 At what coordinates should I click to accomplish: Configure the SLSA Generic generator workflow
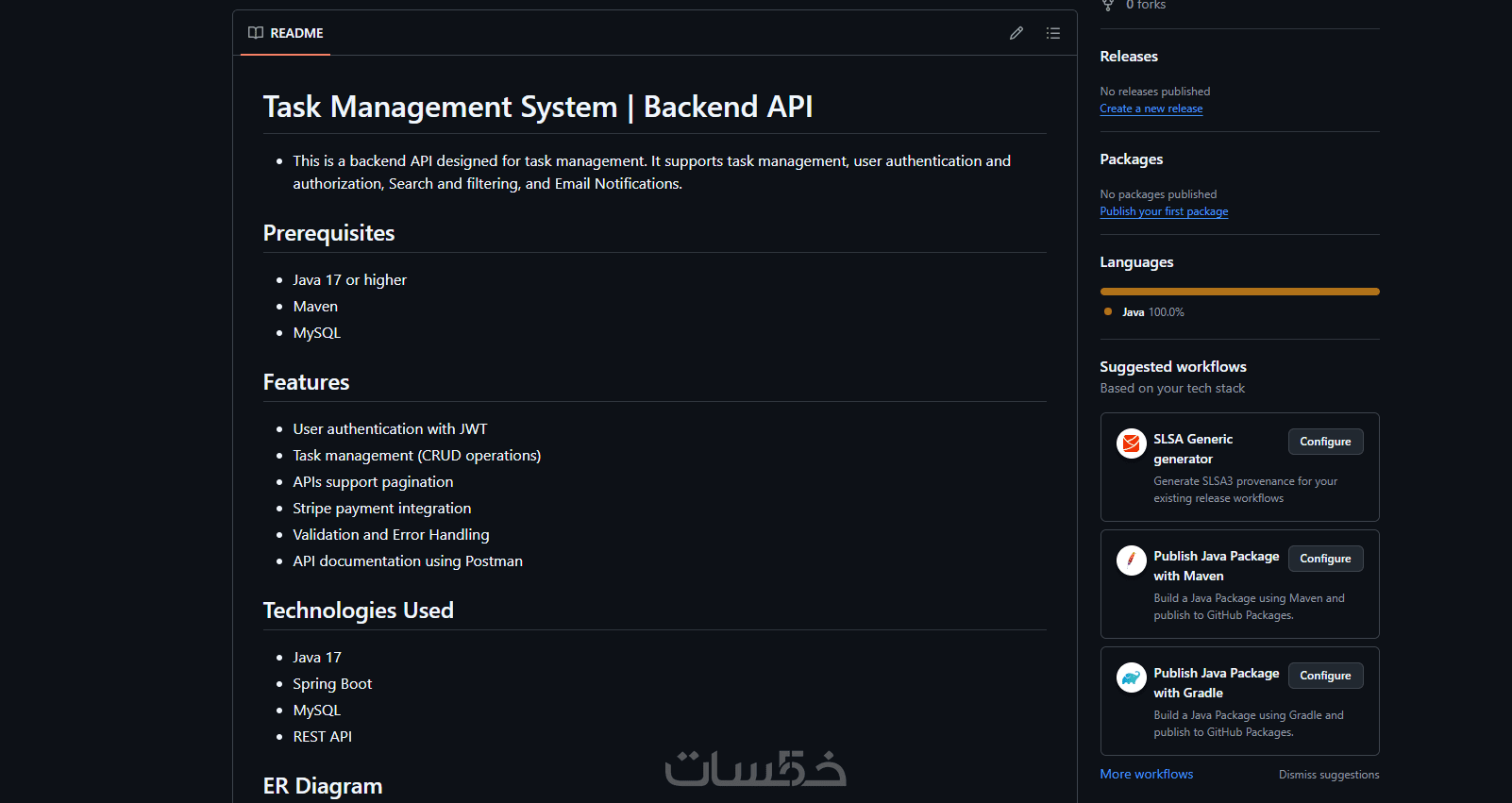pyautogui.click(x=1325, y=442)
